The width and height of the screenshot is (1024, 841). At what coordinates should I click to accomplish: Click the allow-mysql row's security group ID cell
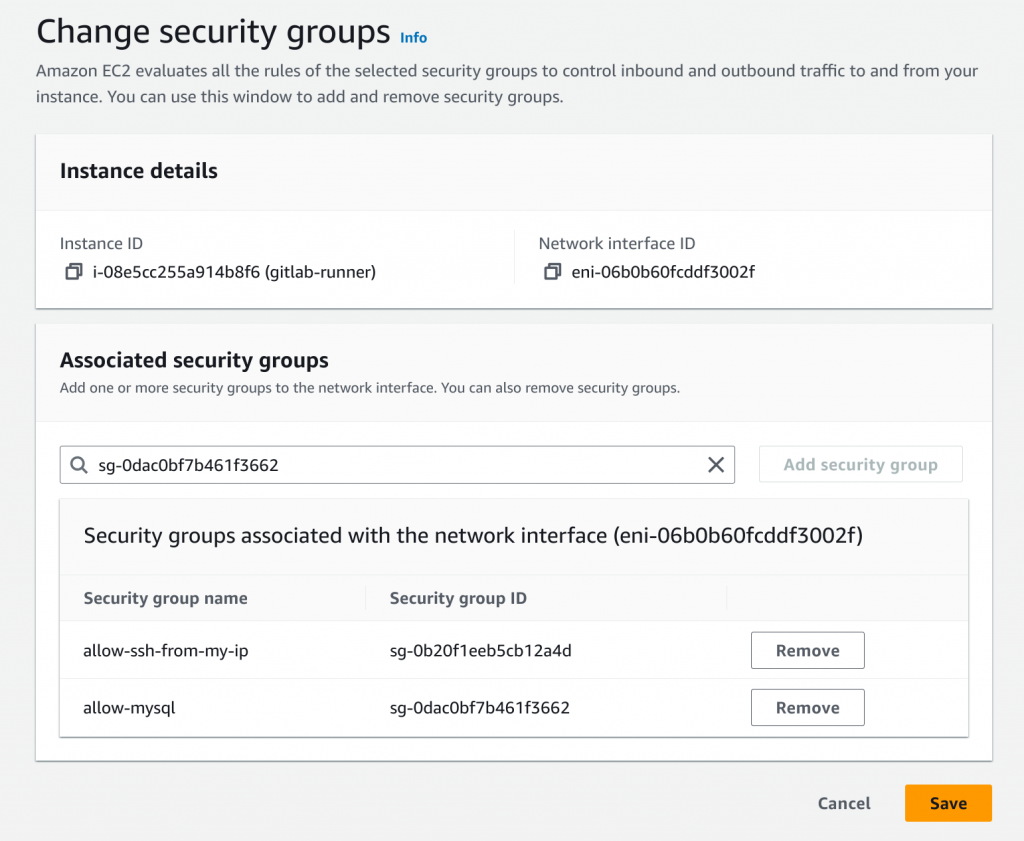(480, 708)
